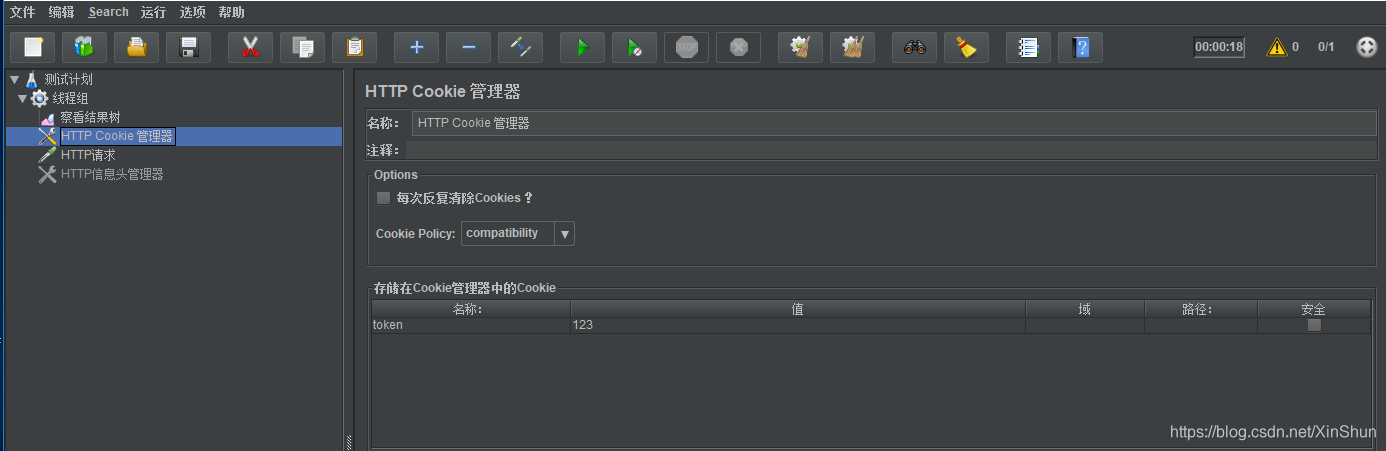
Task: Select 测试计划 in the tree
Action: click(x=69, y=79)
